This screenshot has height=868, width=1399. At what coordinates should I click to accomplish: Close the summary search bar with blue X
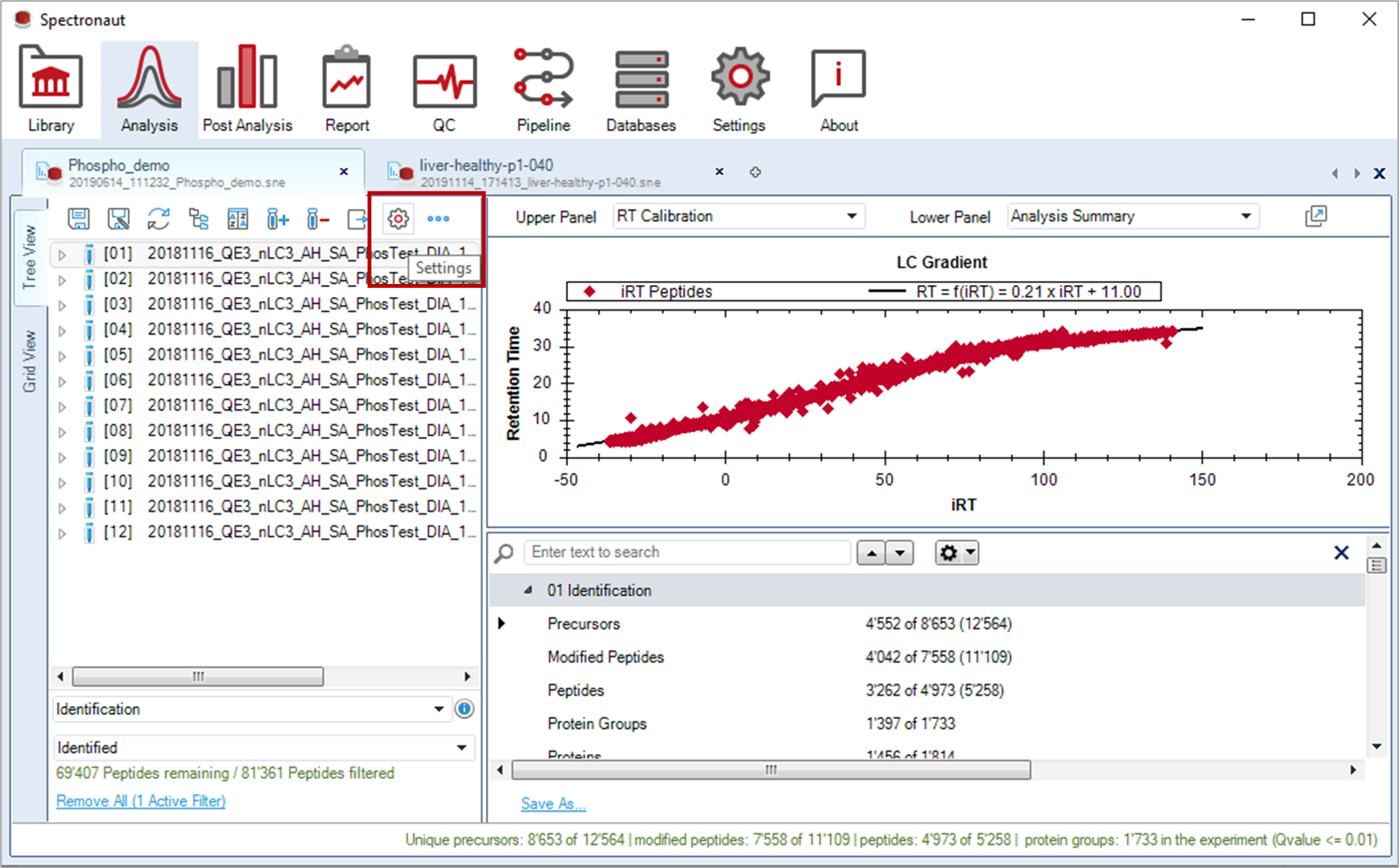[1341, 552]
